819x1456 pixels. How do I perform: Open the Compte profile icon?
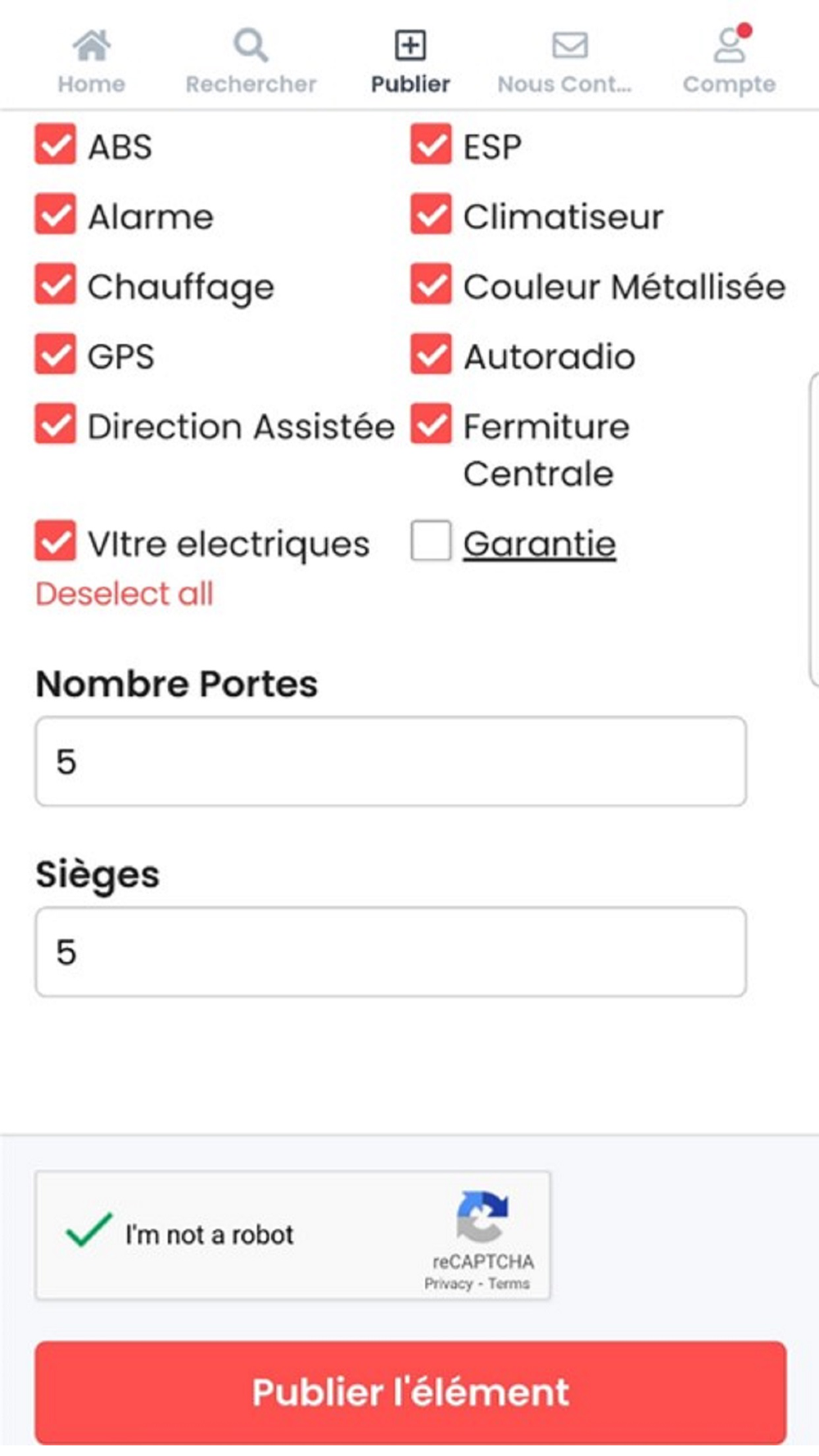730,44
